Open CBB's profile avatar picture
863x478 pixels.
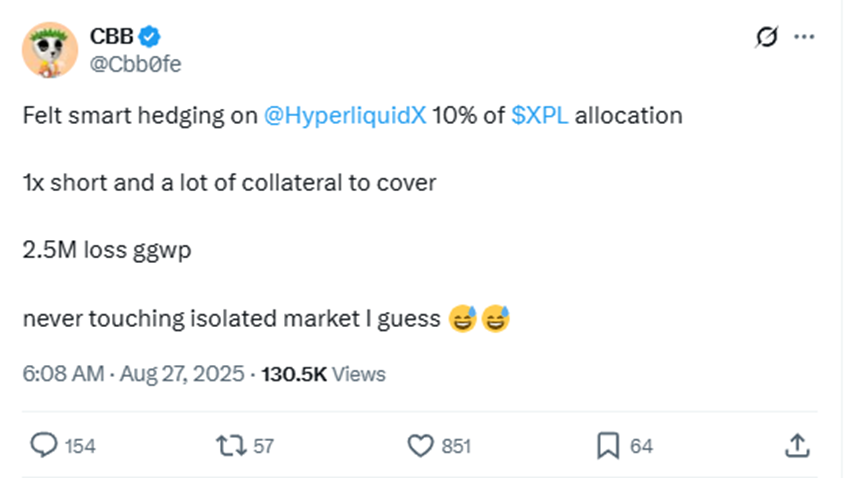click(49, 50)
